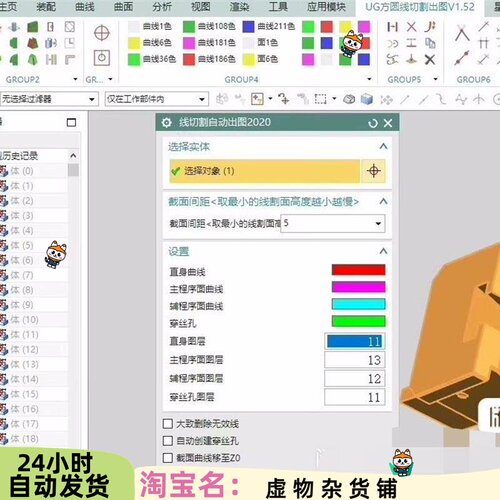This screenshot has width=500, height=500.
Task: Open the 装配 ribbon tab
Action: pos(46,7)
